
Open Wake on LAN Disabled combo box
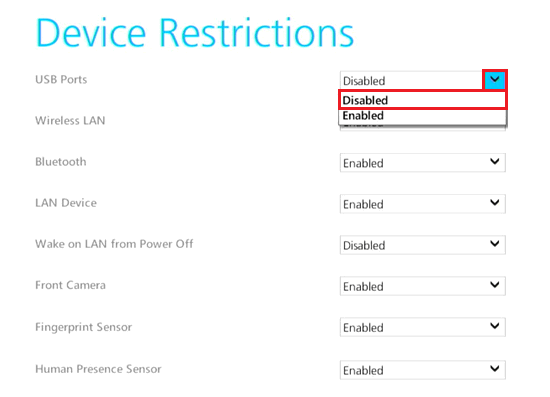coord(423,244)
